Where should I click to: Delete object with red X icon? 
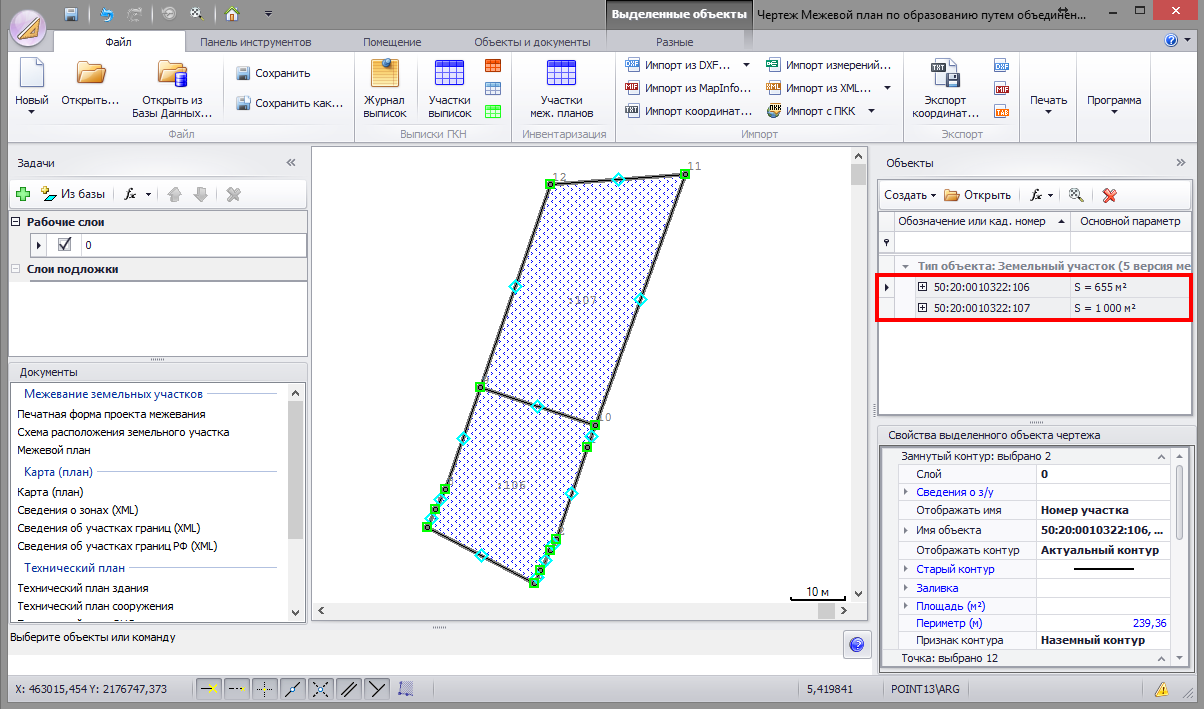(x=1109, y=195)
